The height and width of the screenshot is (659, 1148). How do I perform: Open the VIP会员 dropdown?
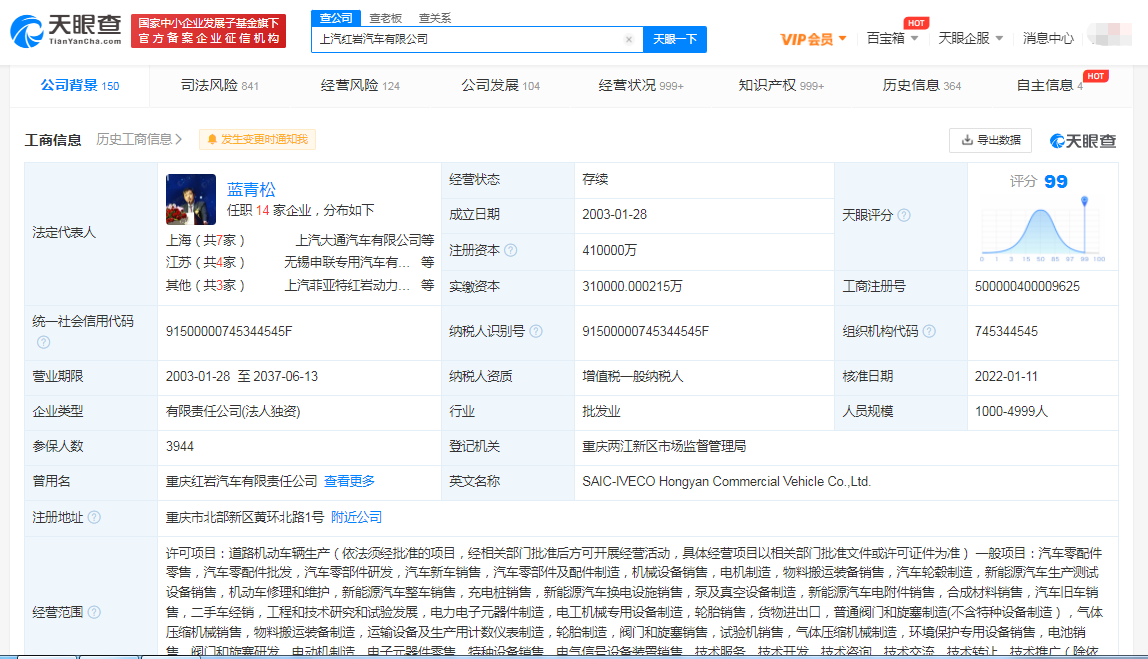[813, 39]
